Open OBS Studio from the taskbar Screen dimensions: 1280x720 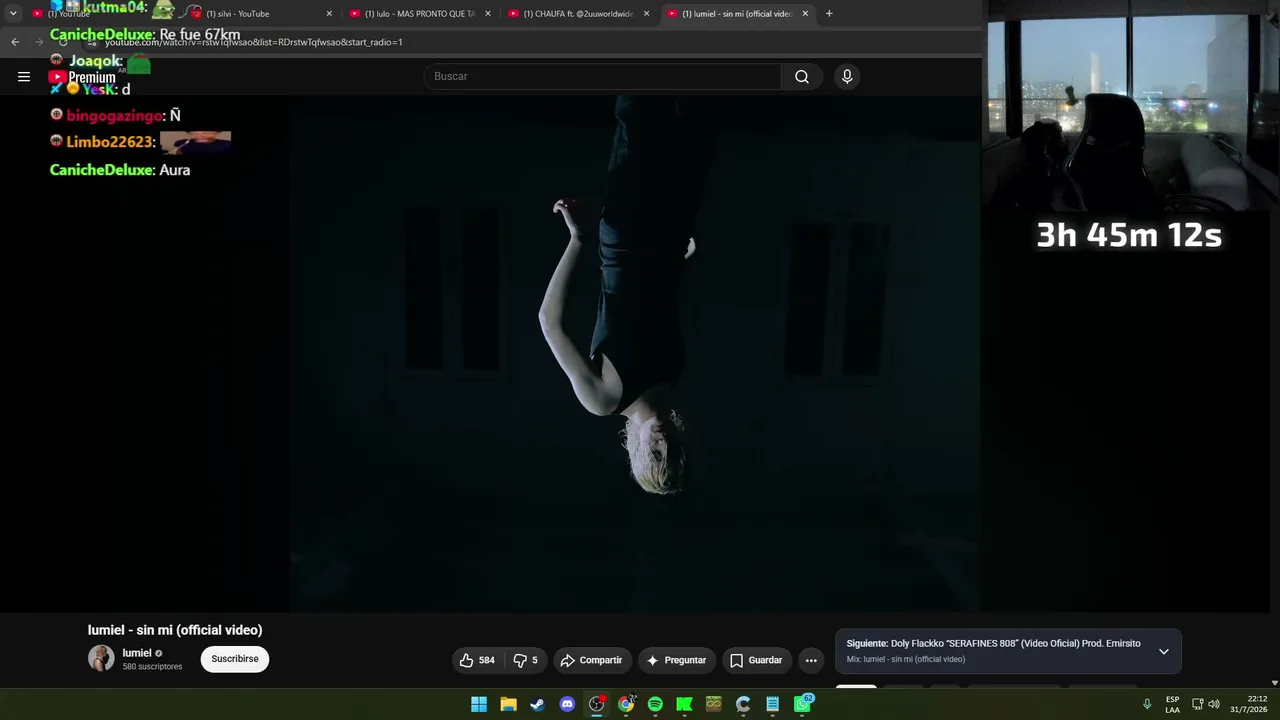(597, 704)
